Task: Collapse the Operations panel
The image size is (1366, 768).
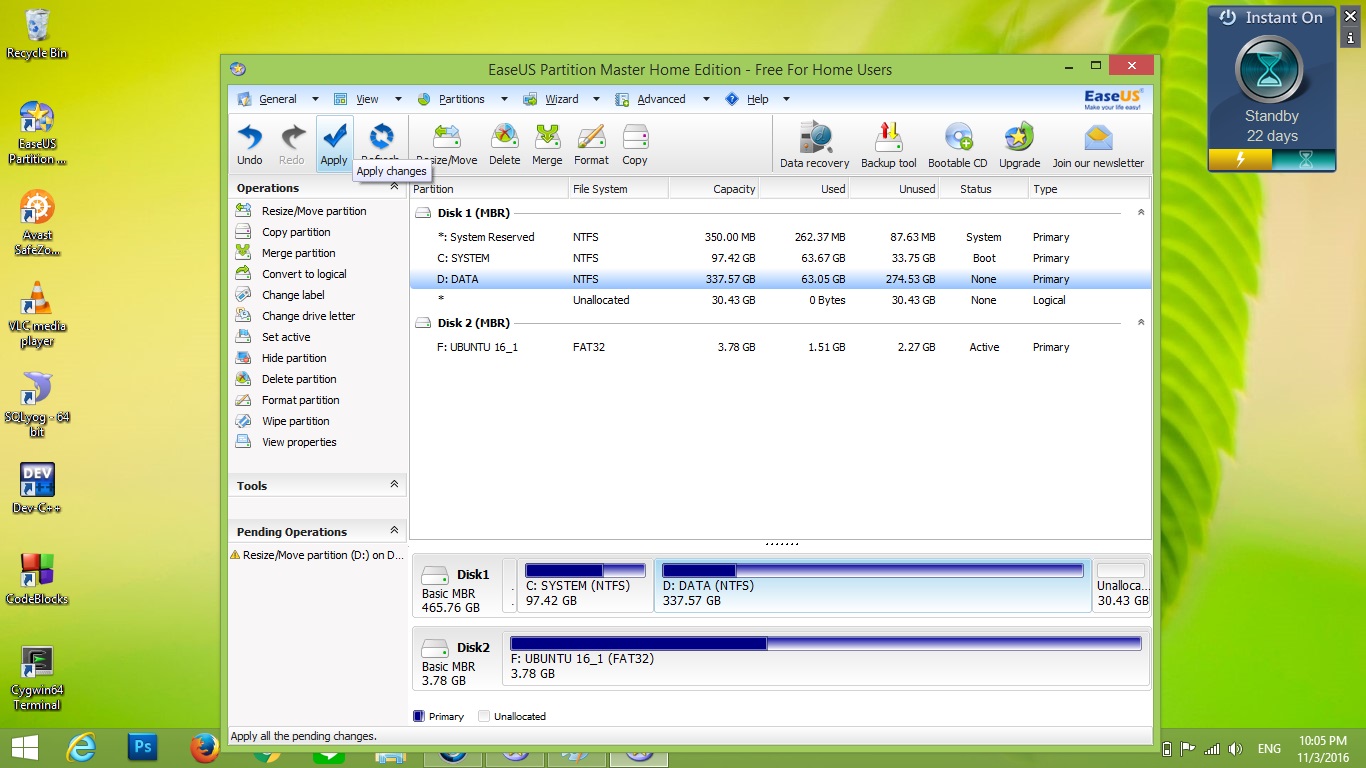Action: 395,187
